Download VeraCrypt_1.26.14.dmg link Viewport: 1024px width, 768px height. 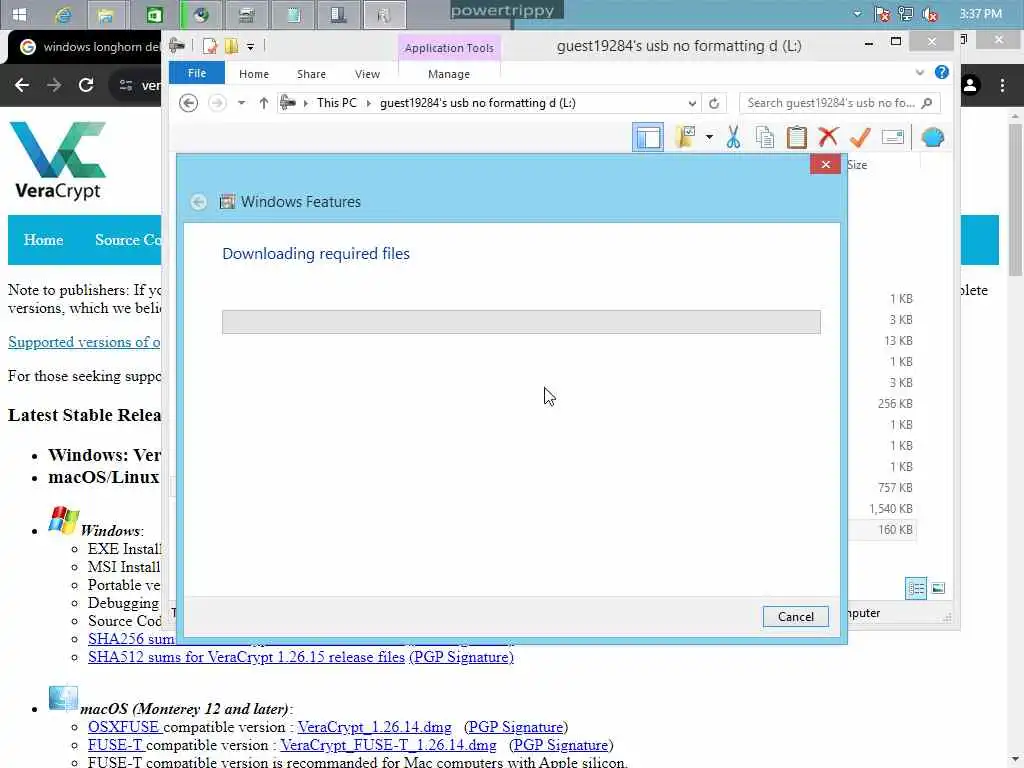click(x=374, y=727)
